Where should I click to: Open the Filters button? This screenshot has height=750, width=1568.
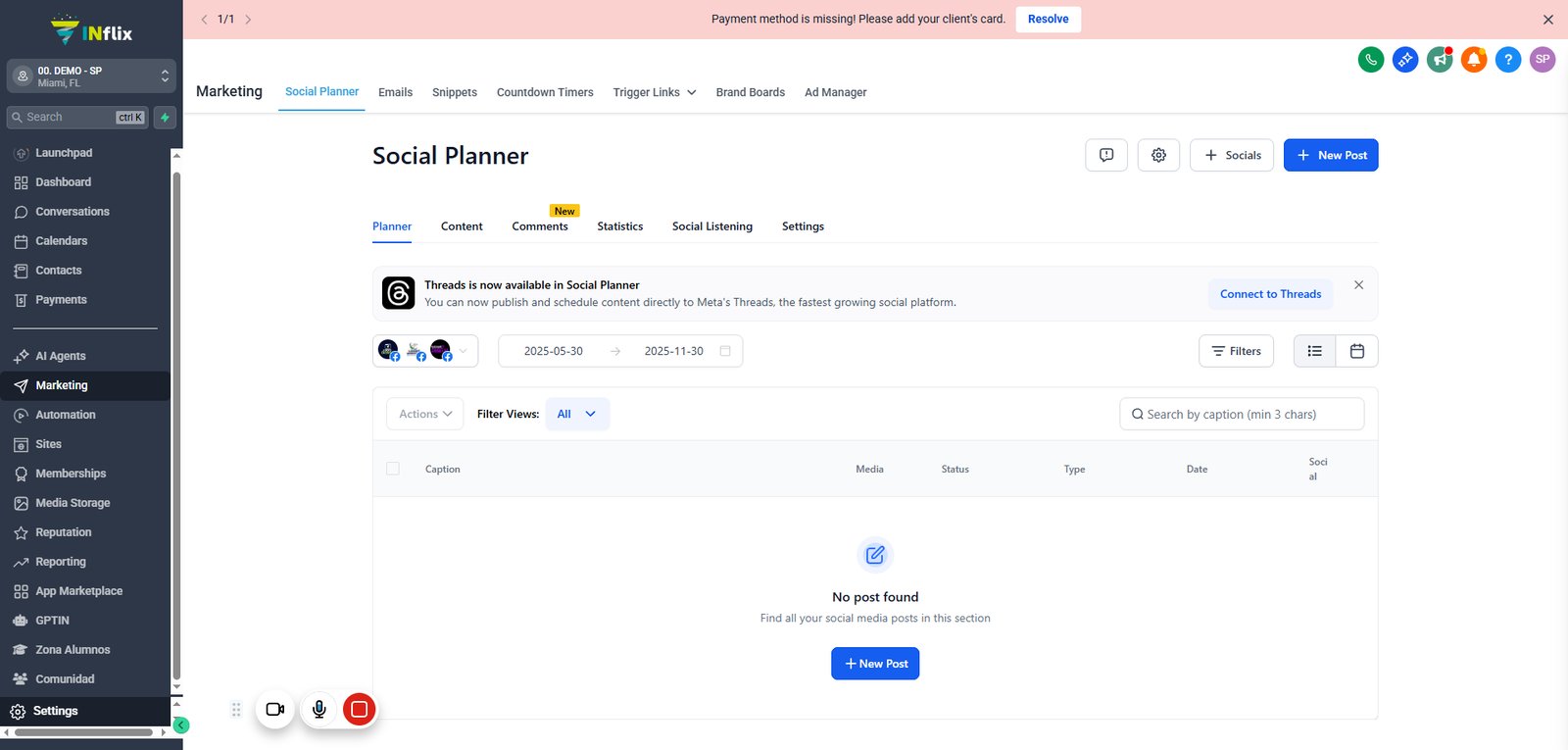tap(1236, 351)
